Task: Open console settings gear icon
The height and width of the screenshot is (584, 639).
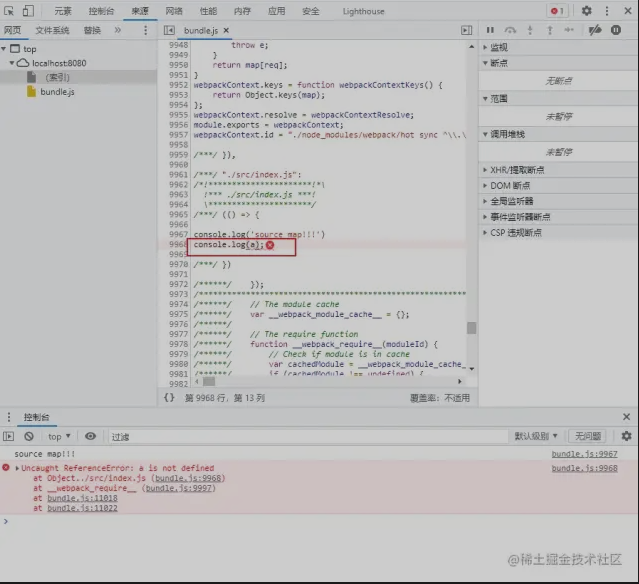Action: (626, 436)
